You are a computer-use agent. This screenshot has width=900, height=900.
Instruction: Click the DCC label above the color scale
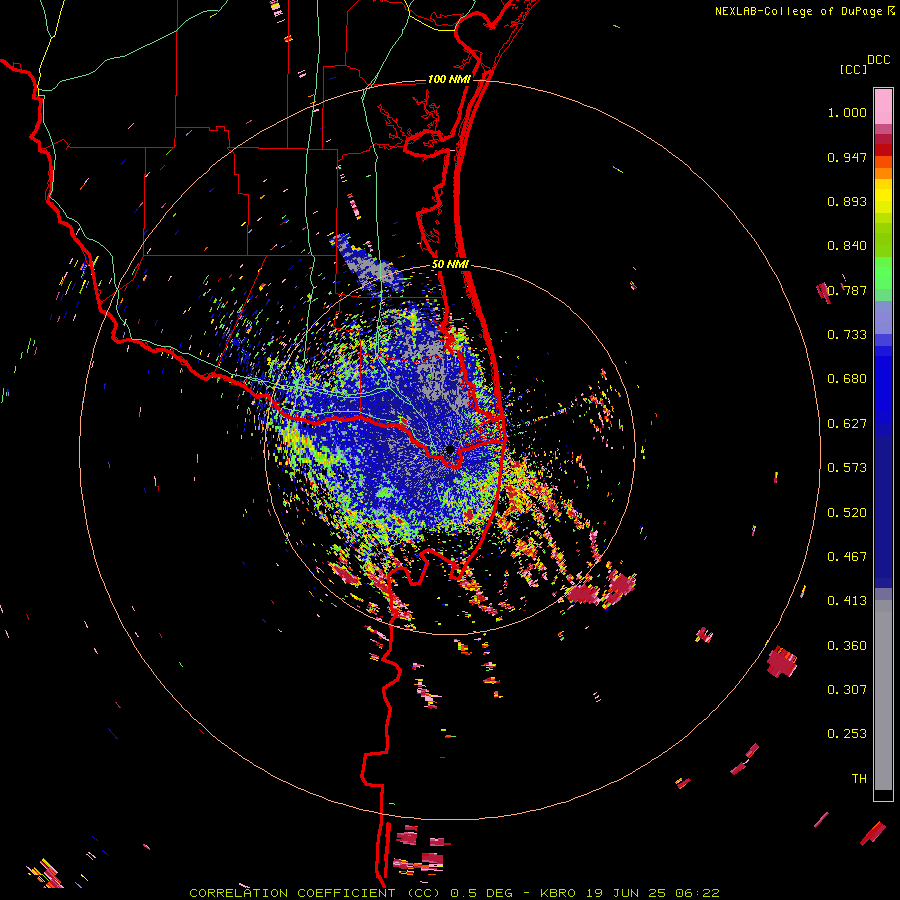[879, 60]
